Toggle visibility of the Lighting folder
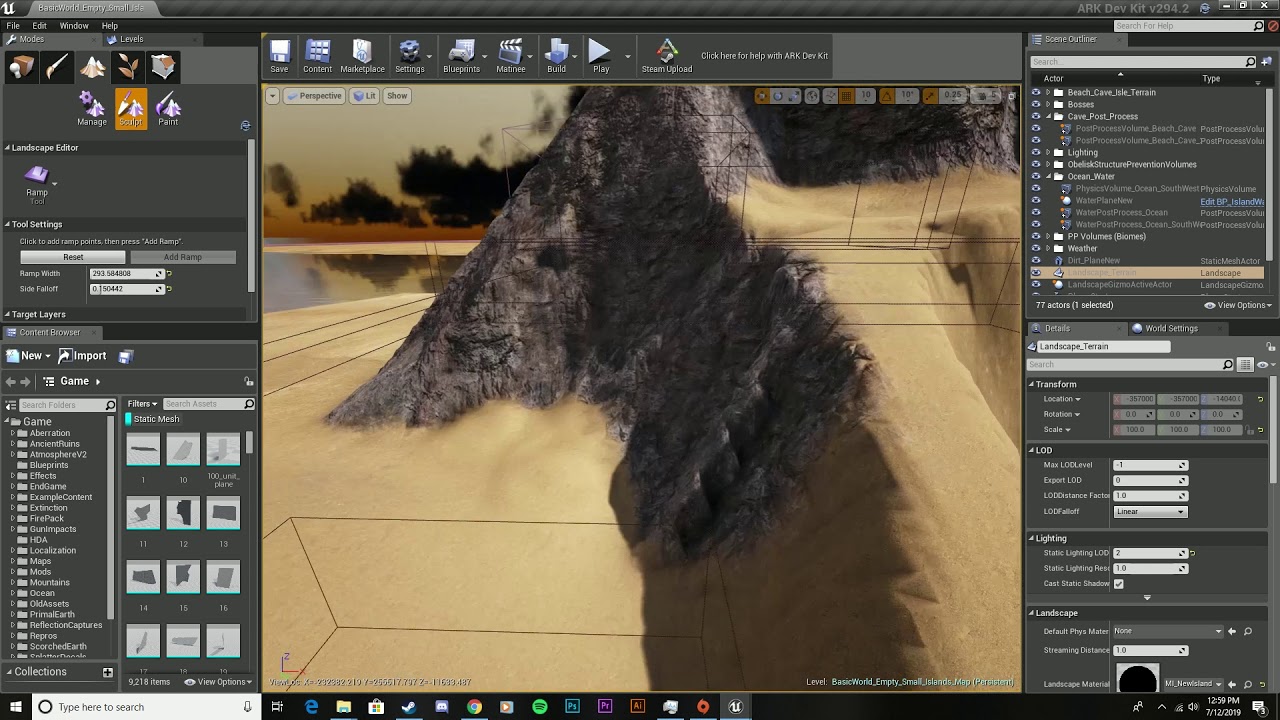 tap(1036, 152)
